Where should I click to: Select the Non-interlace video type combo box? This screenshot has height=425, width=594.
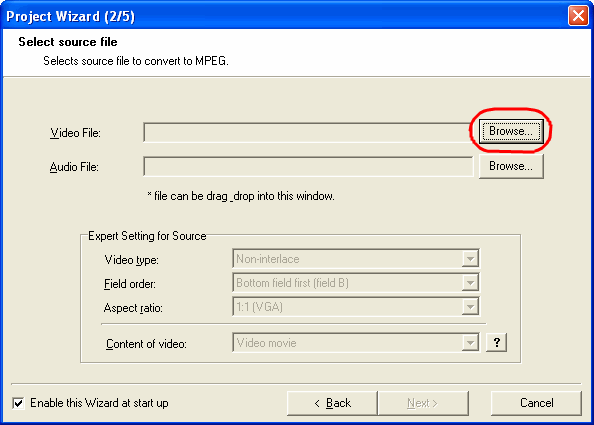coord(356,259)
